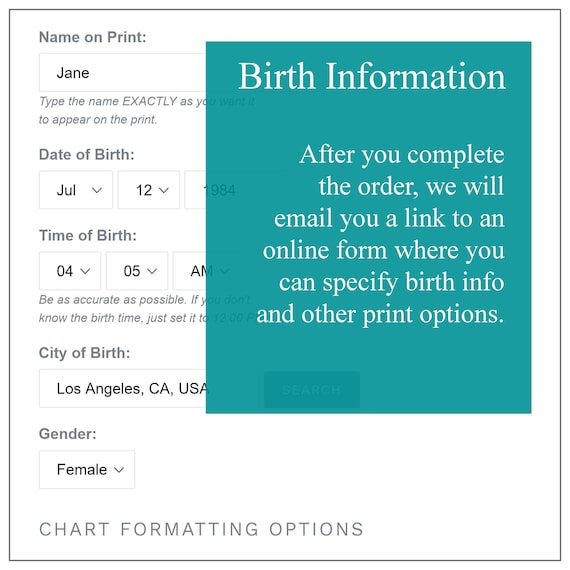This screenshot has width=570, height=570.
Task: Click the chevron arrow beside Female
Action: (119, 470)
